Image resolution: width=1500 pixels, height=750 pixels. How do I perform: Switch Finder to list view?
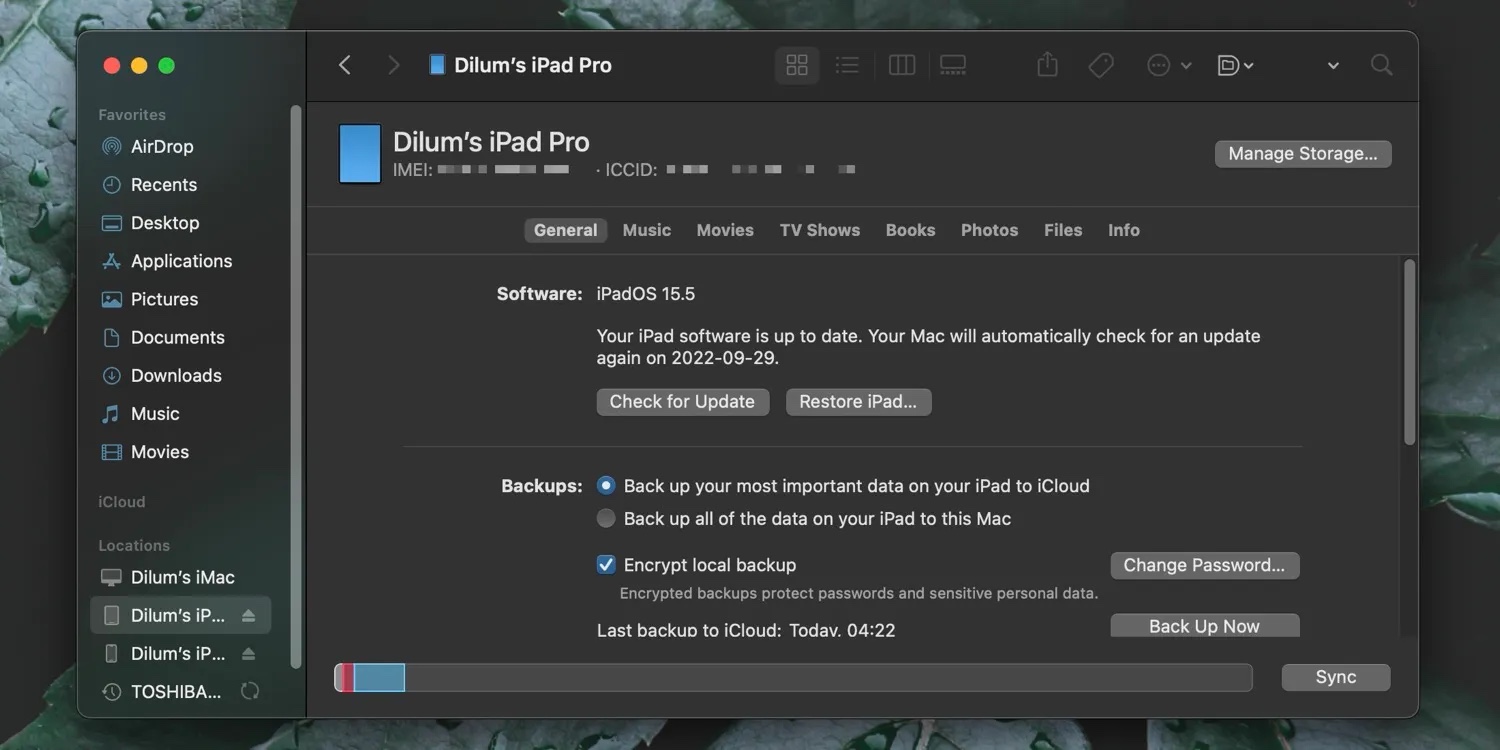coord(847,66)
